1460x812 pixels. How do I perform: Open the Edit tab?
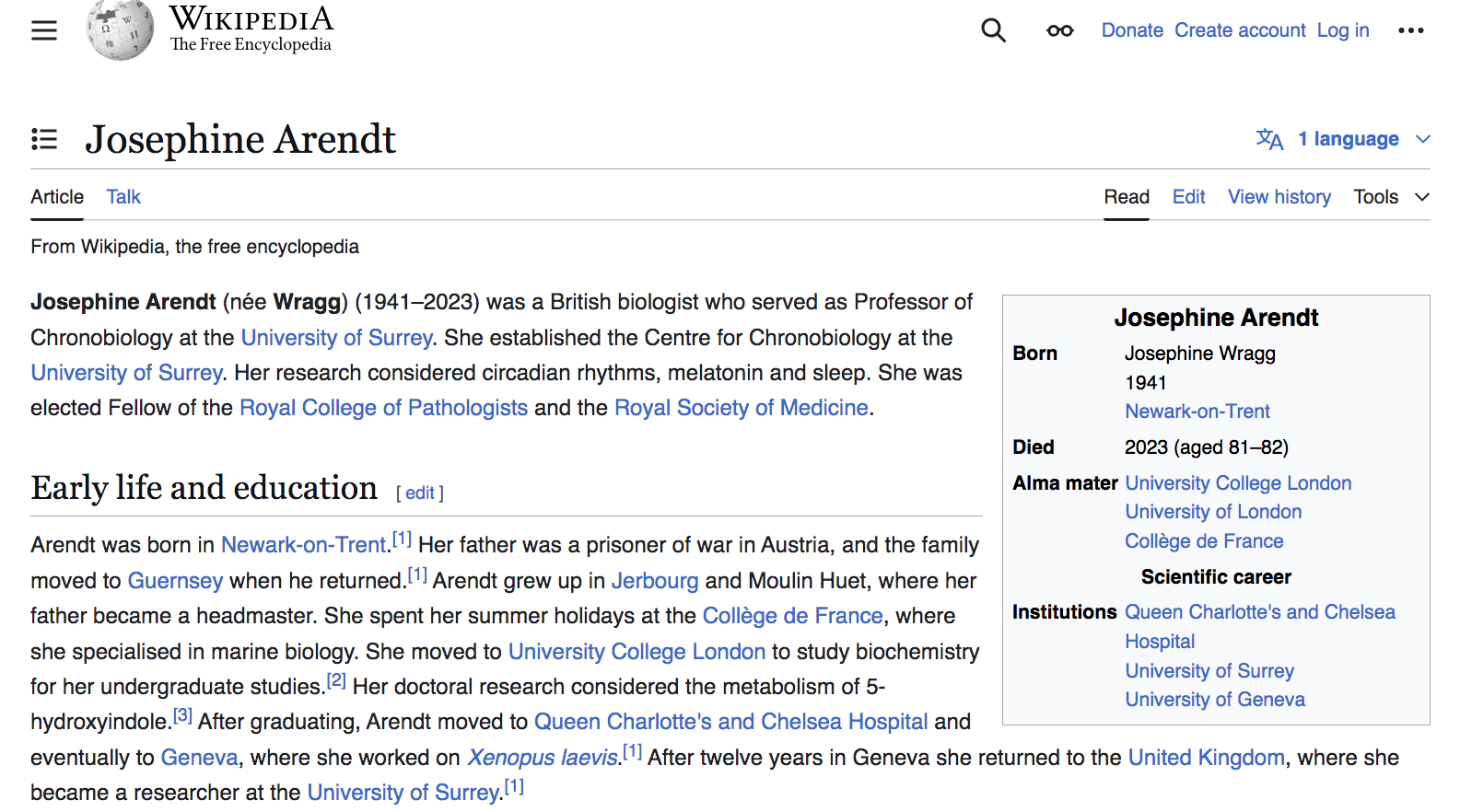[1188, 197]
